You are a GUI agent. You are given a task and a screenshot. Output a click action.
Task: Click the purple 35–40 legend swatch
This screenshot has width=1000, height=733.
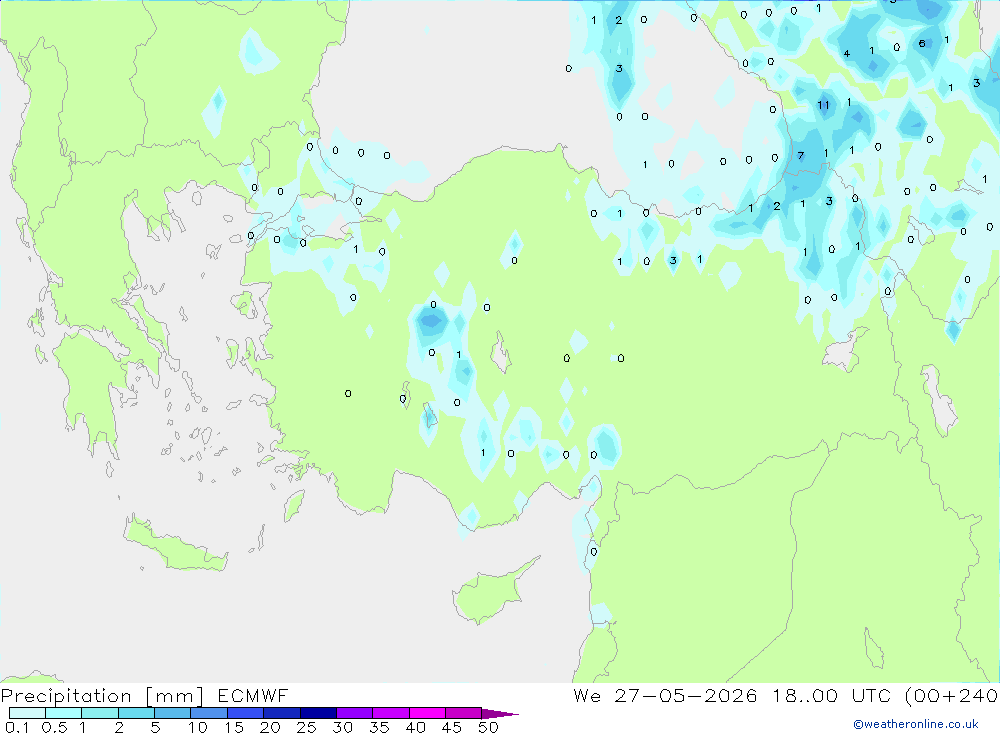tap(391, 713)
